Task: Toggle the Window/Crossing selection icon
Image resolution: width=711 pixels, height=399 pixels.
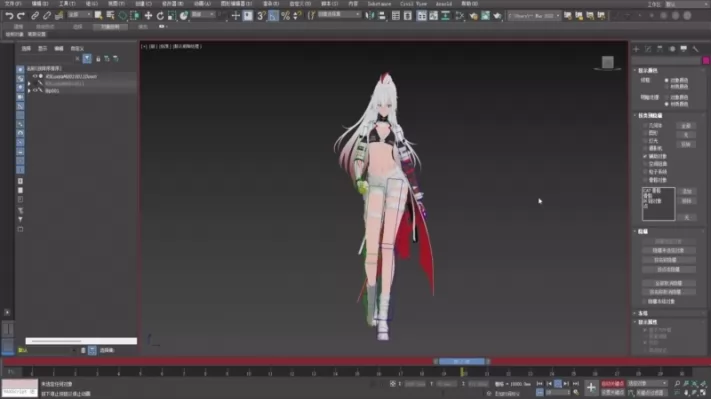Action: click(x=135, y=16)
